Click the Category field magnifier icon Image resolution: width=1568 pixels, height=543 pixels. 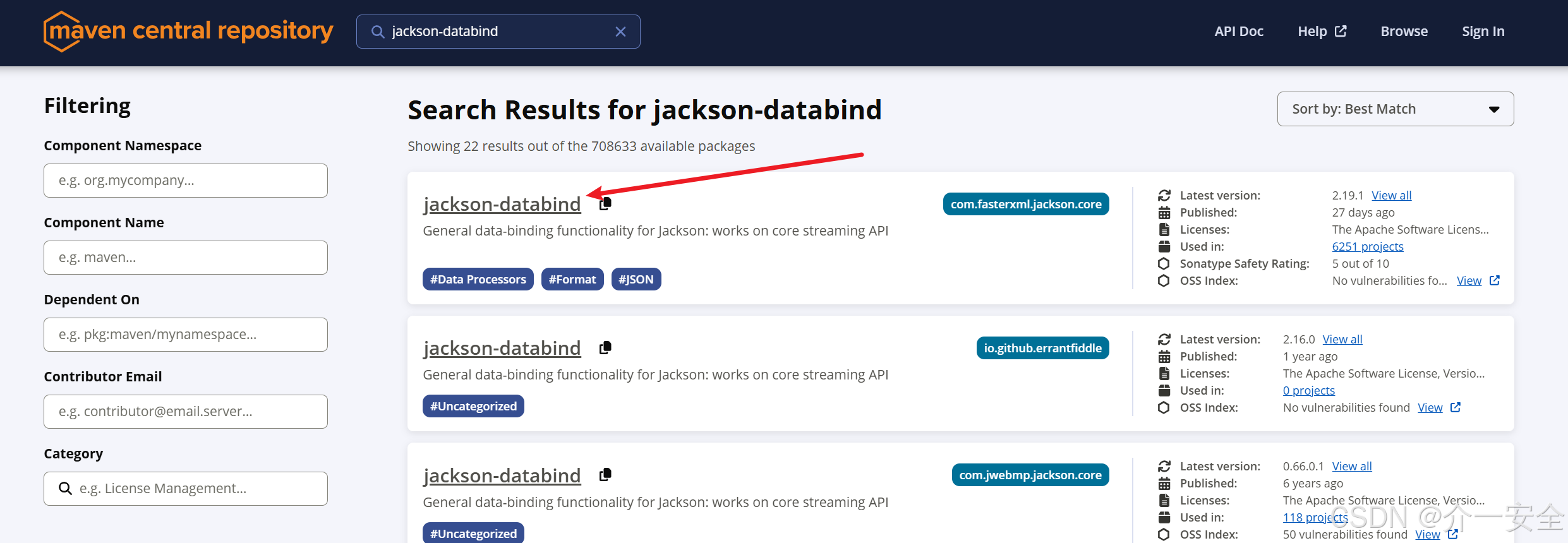[x=65, y=488]
